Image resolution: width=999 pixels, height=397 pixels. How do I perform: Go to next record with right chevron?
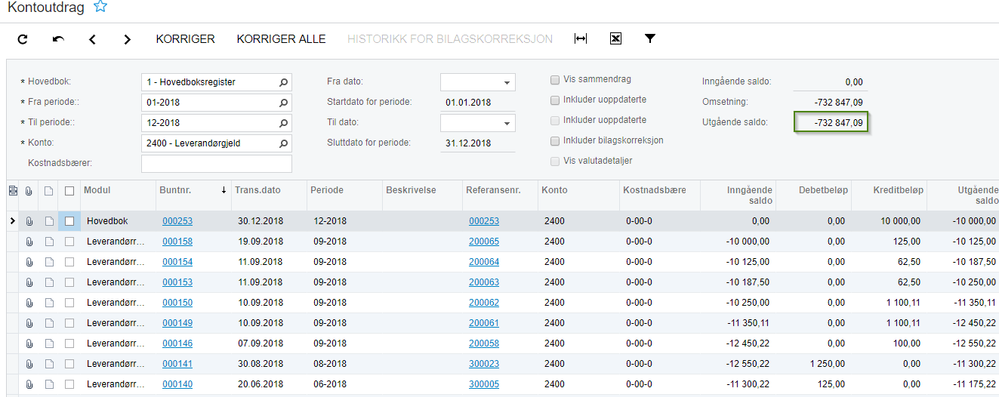pyautogui.click(x=127, y=40)
